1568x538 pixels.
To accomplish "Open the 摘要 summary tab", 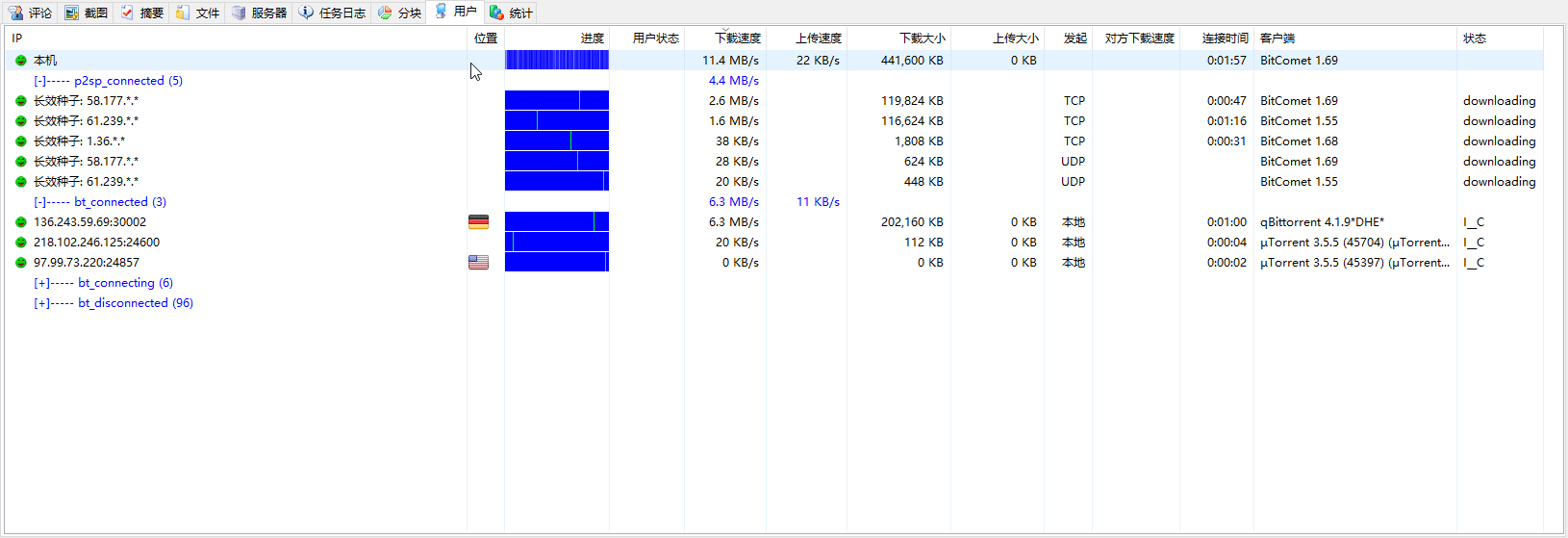I will pos(141,13).
